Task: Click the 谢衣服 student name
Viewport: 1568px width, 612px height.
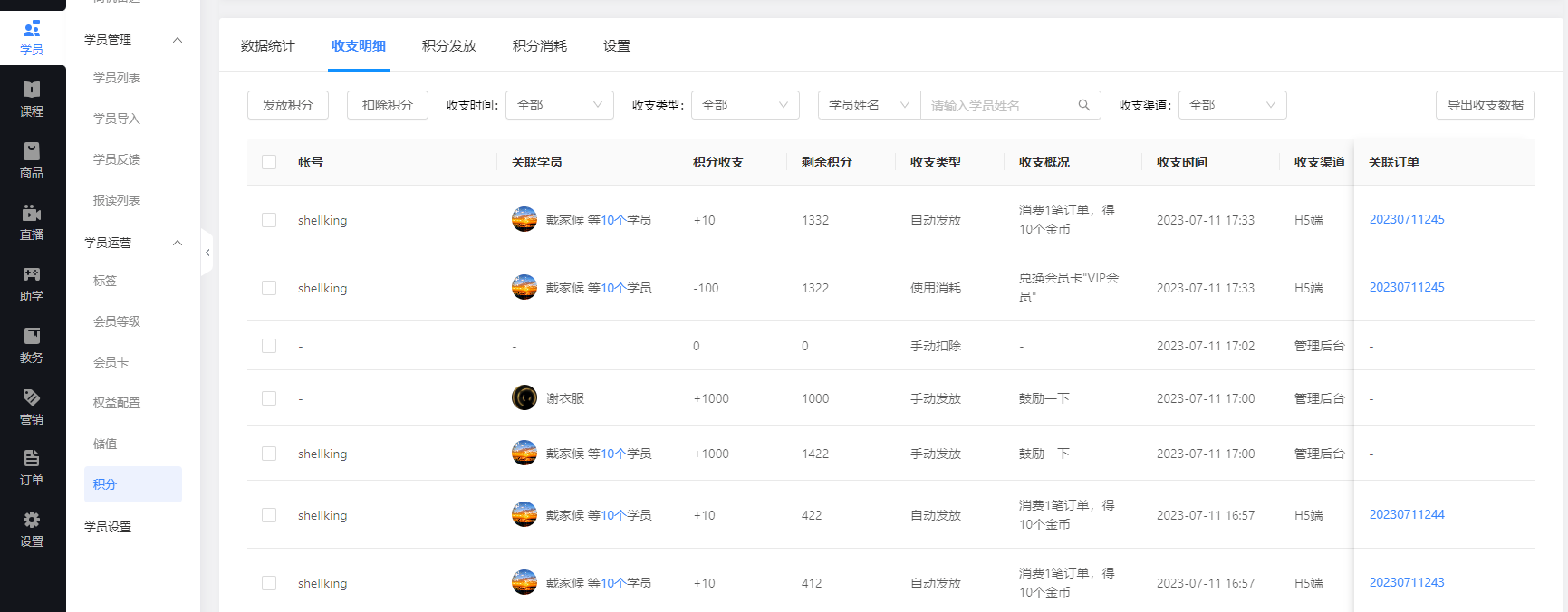Action: click(x=565, y=398)
